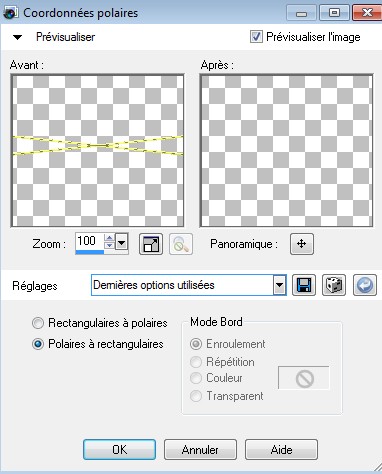
Task: Choose the Enroulement edge mode
Action: point(196,344)
